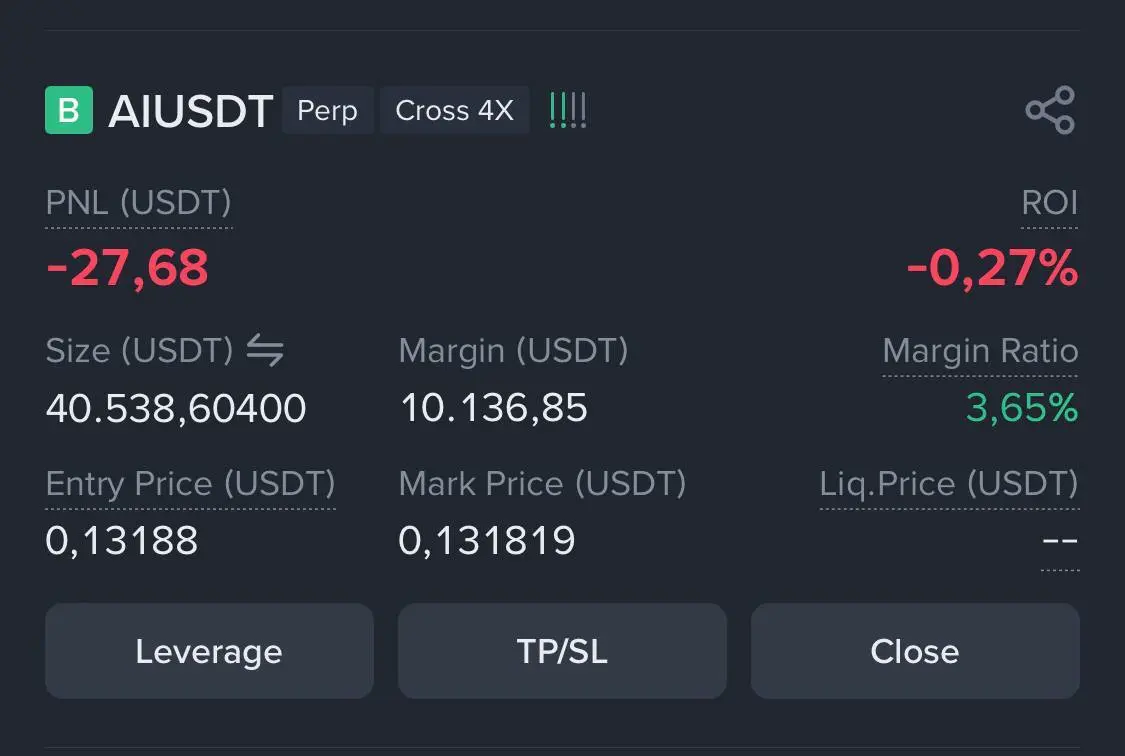Tap the share position icon
This screenshot has width=1125, height=756.
[x=1050, y=110]
